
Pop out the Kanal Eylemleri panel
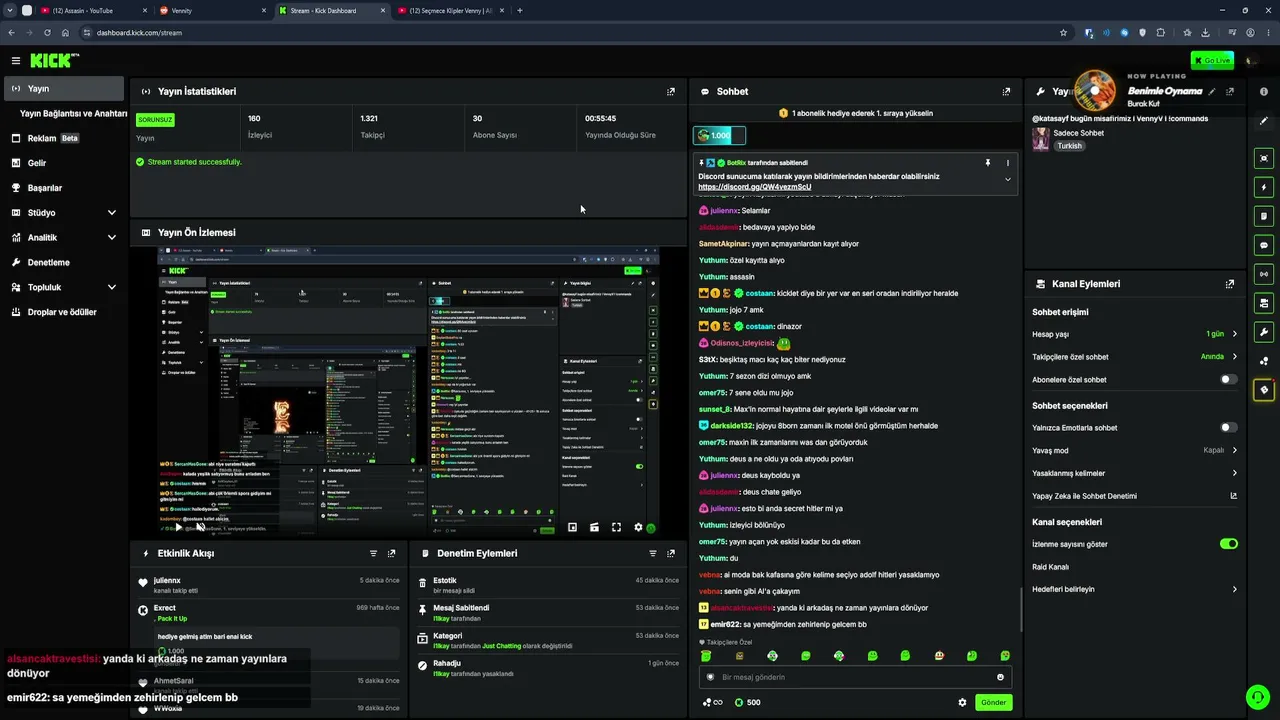[1229, 284]
